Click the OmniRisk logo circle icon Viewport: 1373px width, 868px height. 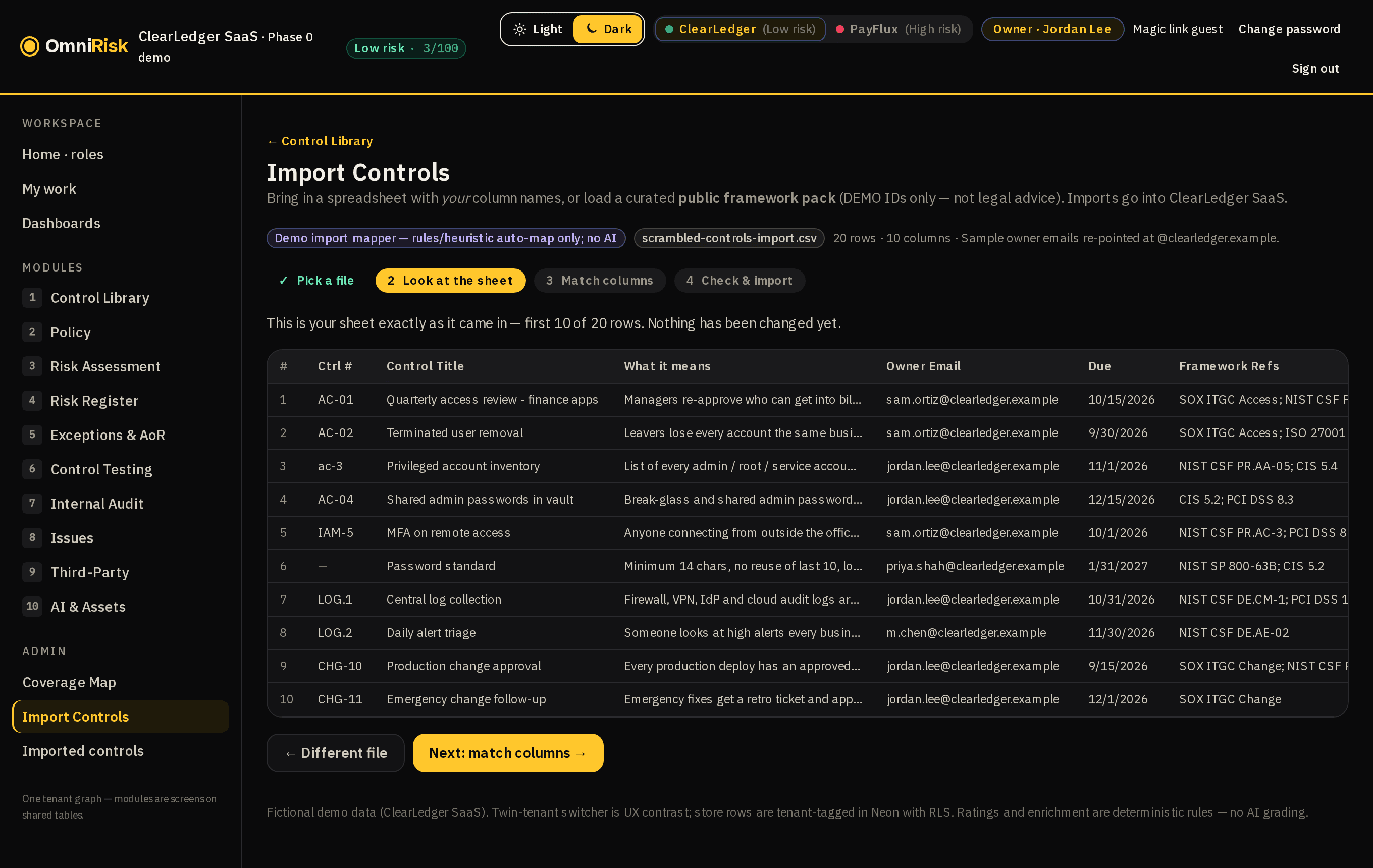pyautogui.click(x=30, y=47)
